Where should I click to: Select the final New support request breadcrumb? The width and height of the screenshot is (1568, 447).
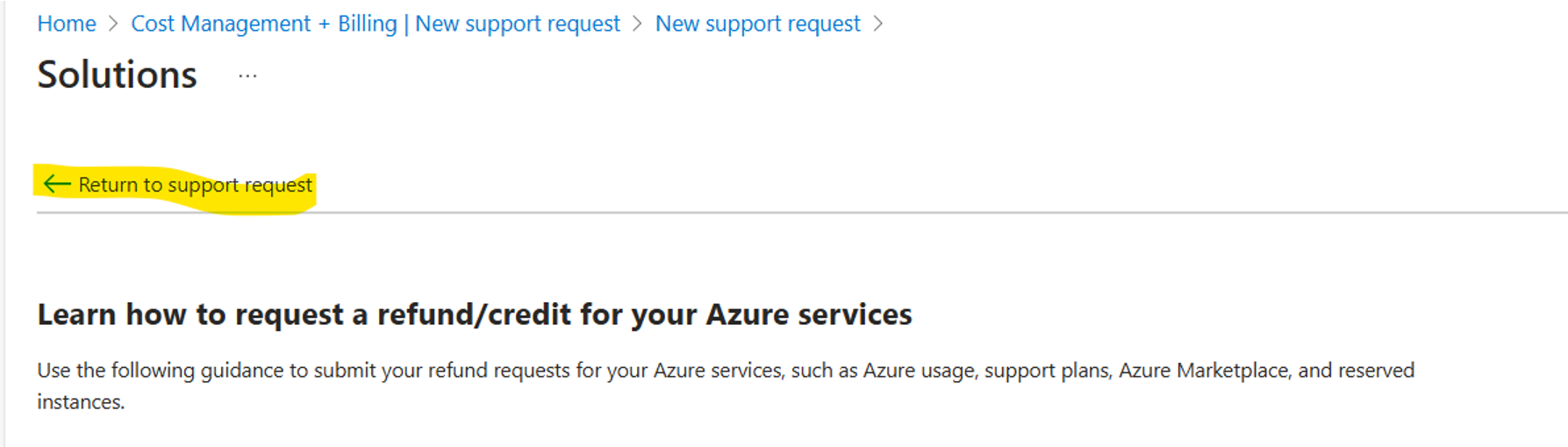[758, 24]
